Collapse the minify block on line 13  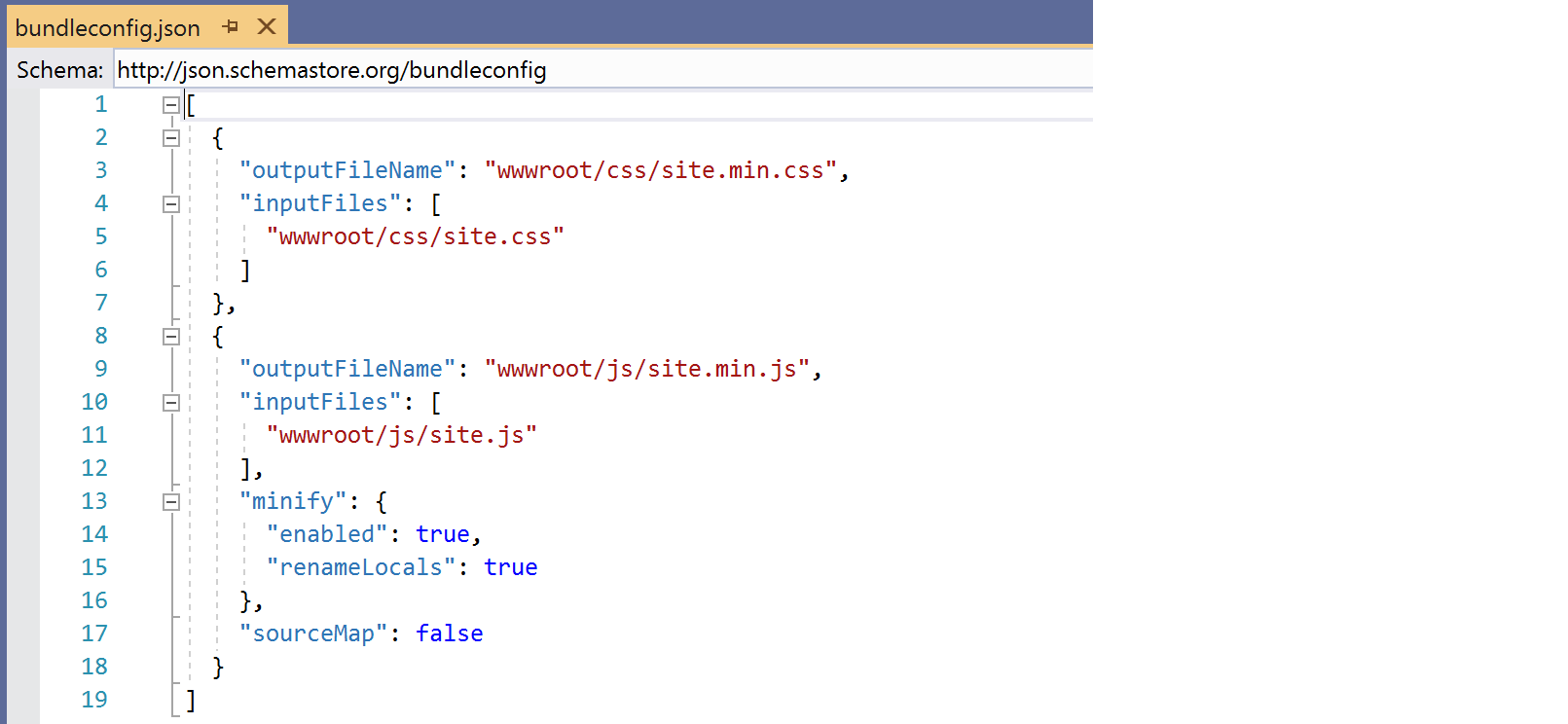point(171,502)
